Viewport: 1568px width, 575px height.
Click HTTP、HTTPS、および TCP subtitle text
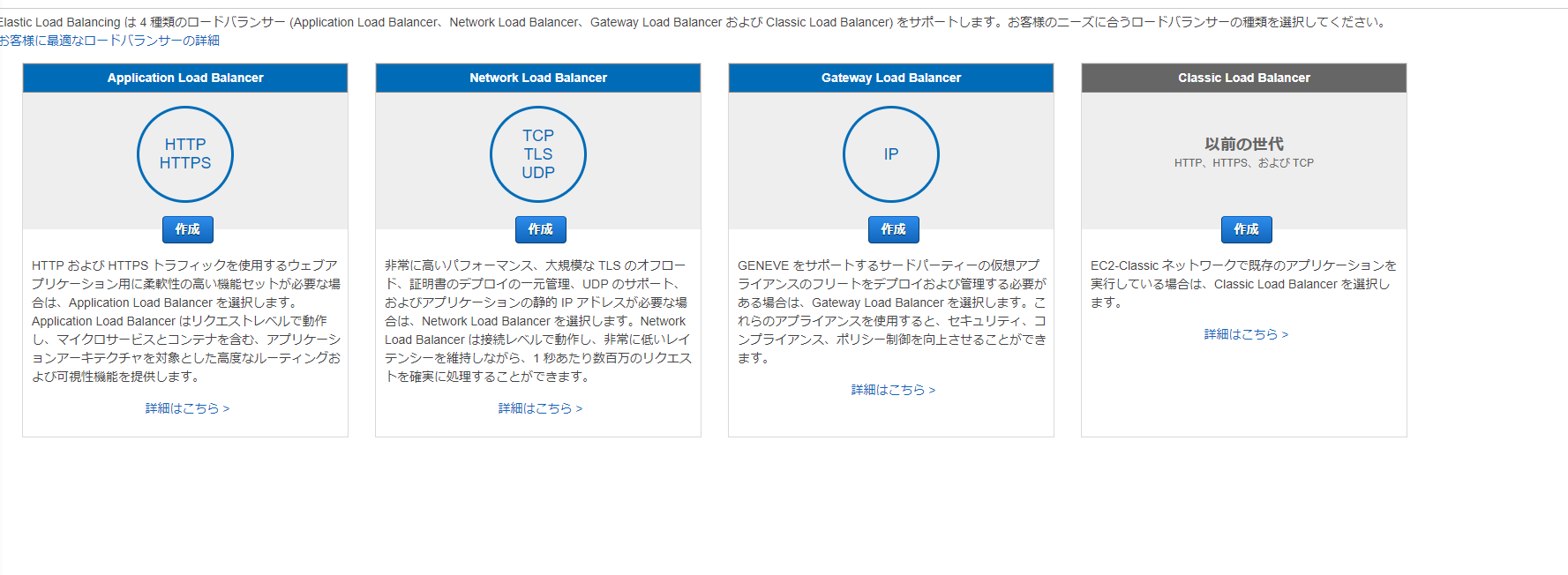point(1244,163)
